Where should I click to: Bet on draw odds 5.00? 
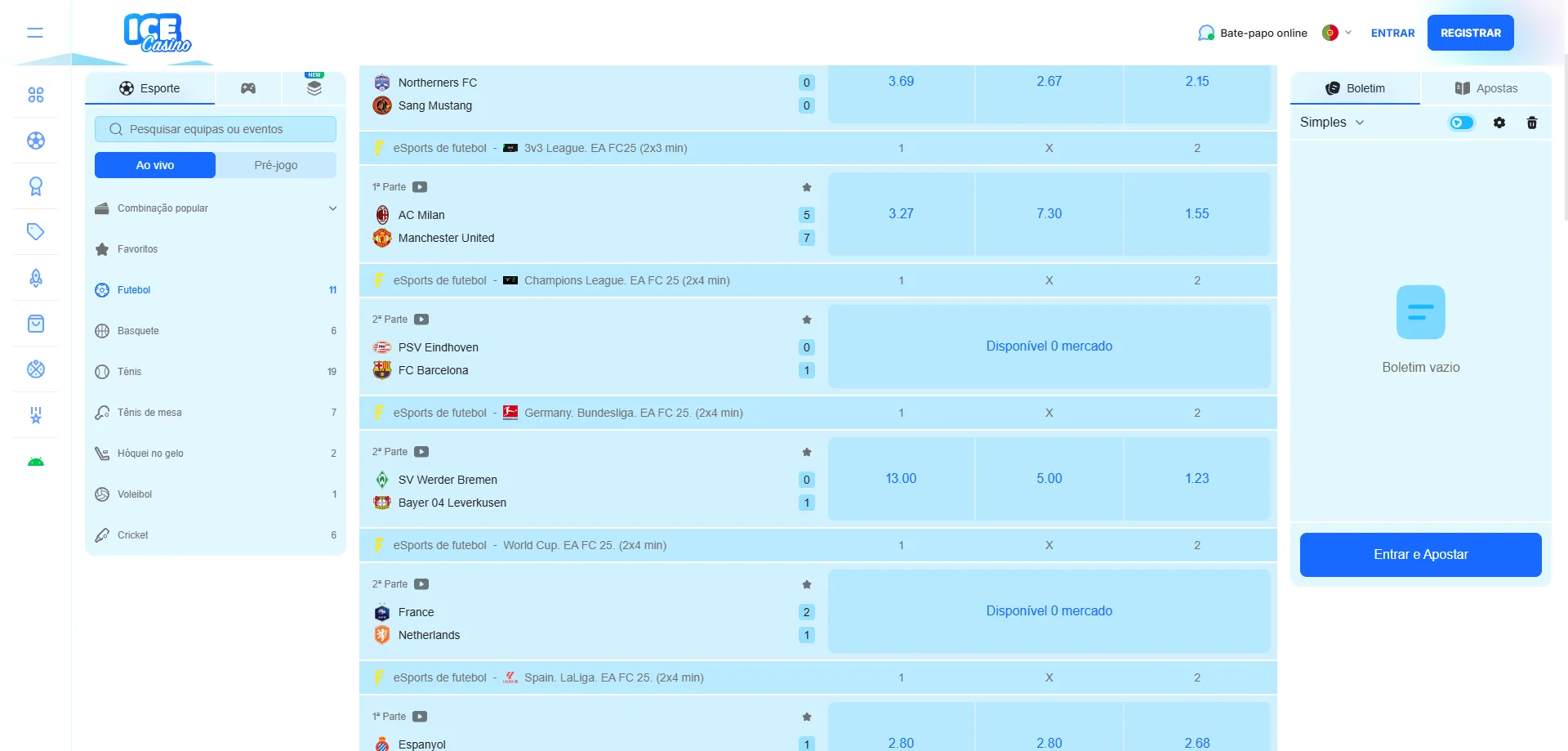pyautogui.click(x=1049, y=479)
